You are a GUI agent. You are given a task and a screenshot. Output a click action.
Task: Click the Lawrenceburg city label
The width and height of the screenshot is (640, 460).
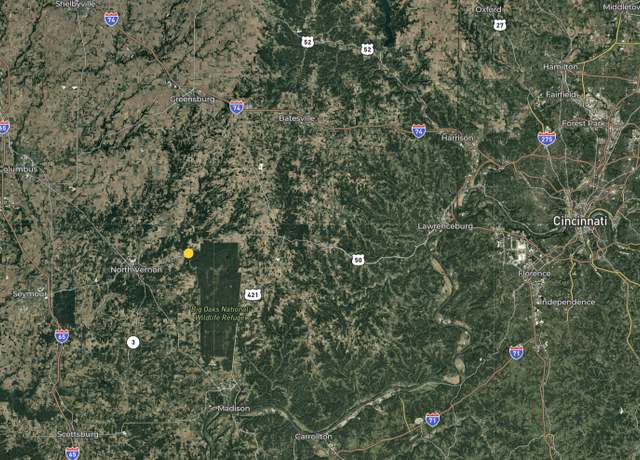[x=445, y=226]
